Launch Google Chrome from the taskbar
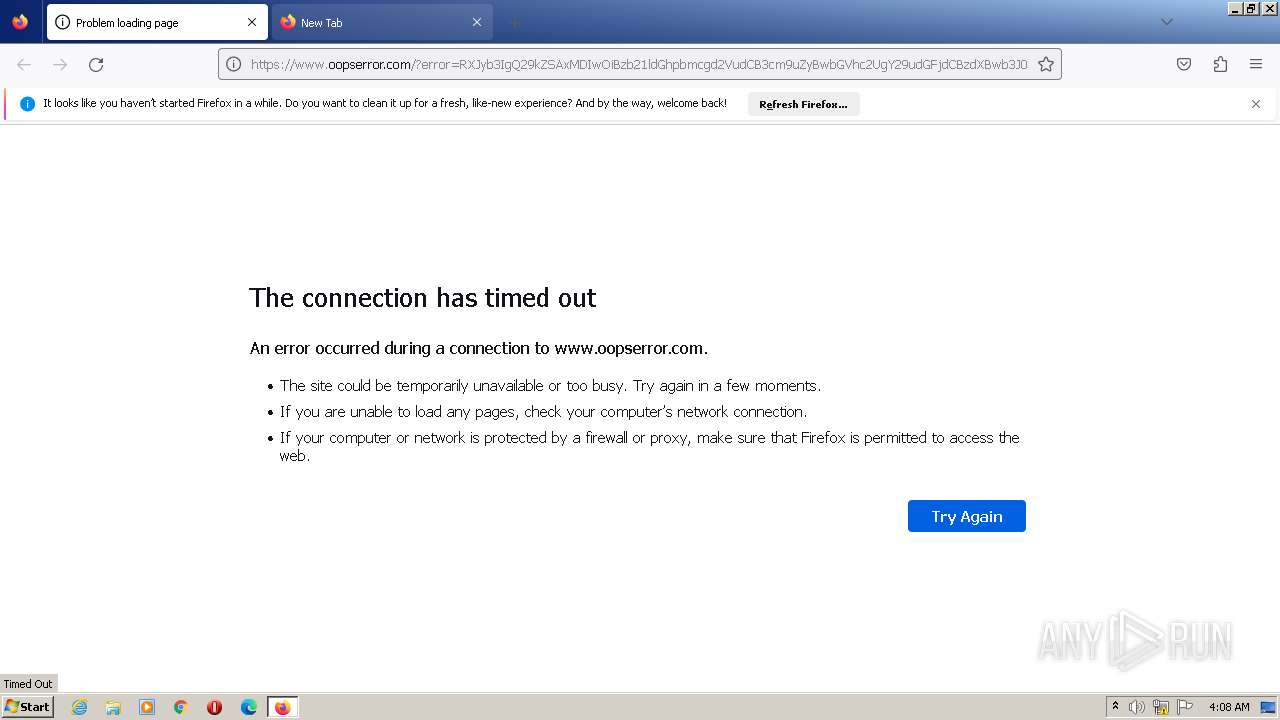1280x720 pixels. pos(181,707)
